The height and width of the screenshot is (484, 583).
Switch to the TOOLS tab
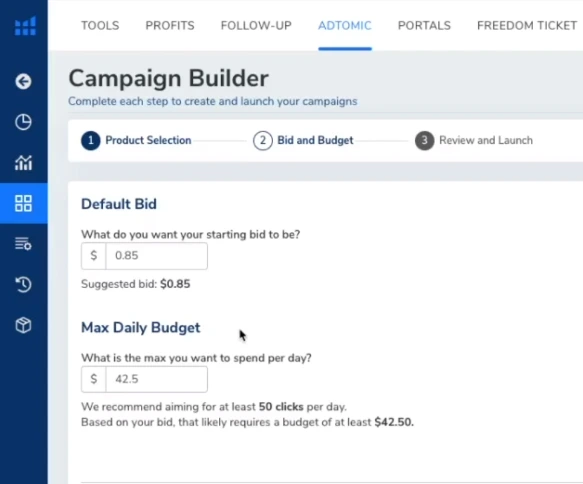[100, 26]
